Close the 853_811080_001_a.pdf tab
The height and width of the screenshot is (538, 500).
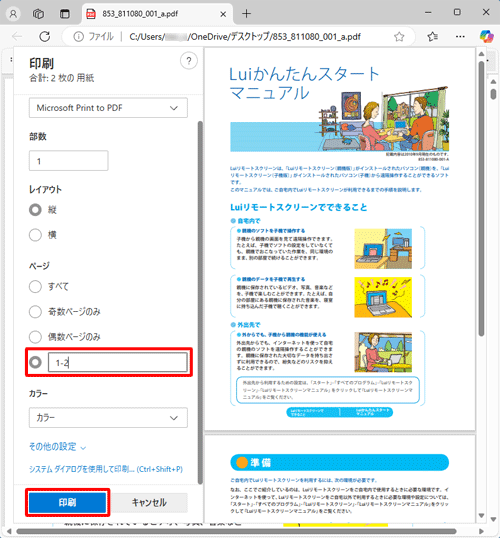[223, 14]
